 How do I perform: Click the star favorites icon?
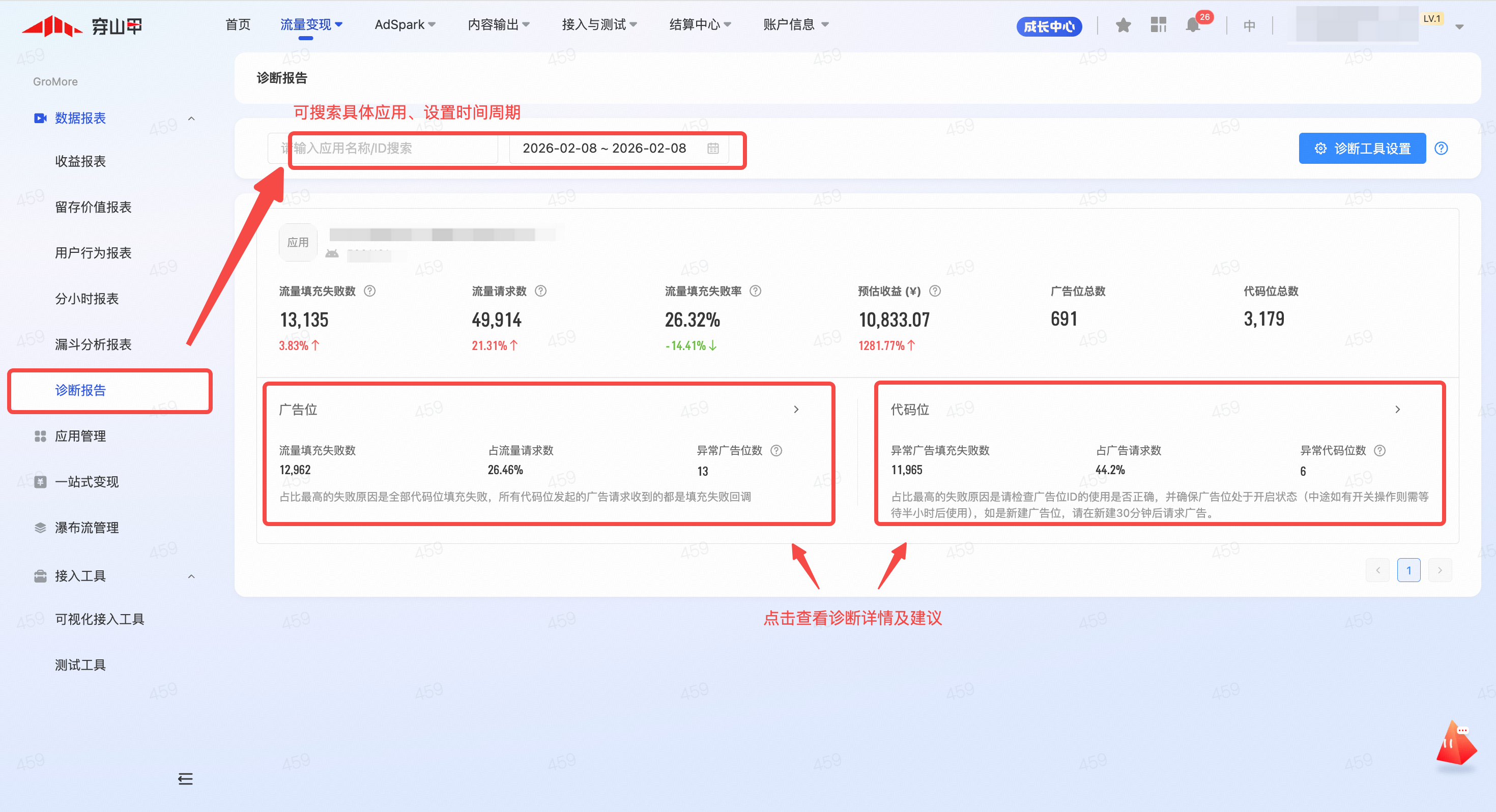(x=1123, y=25)
